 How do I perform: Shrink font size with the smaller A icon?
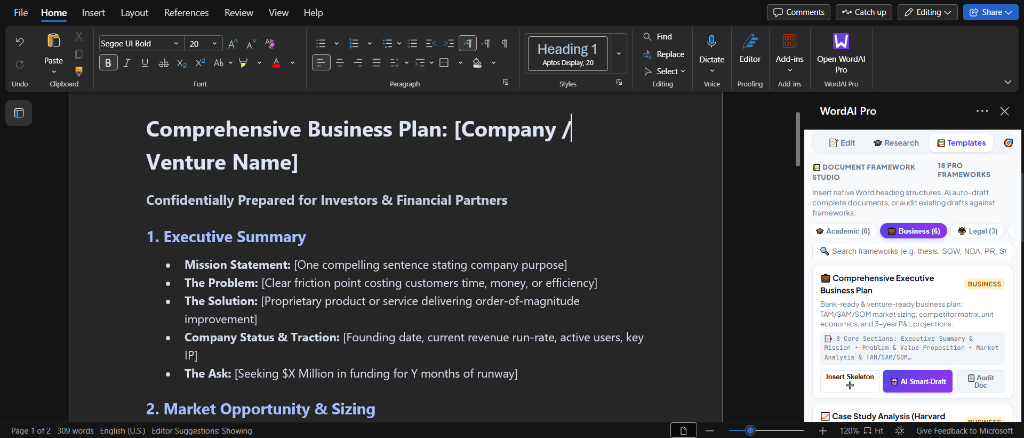[x=251, y=44]
